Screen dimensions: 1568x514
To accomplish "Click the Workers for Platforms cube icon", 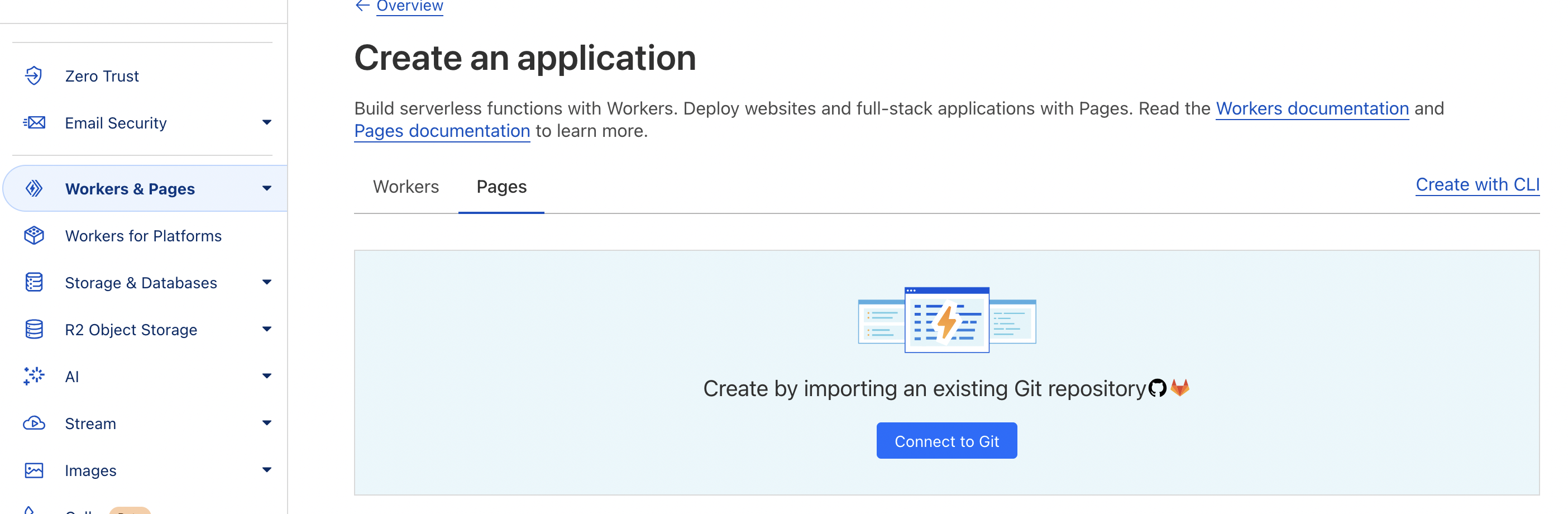I will click(x=34, y=236).
